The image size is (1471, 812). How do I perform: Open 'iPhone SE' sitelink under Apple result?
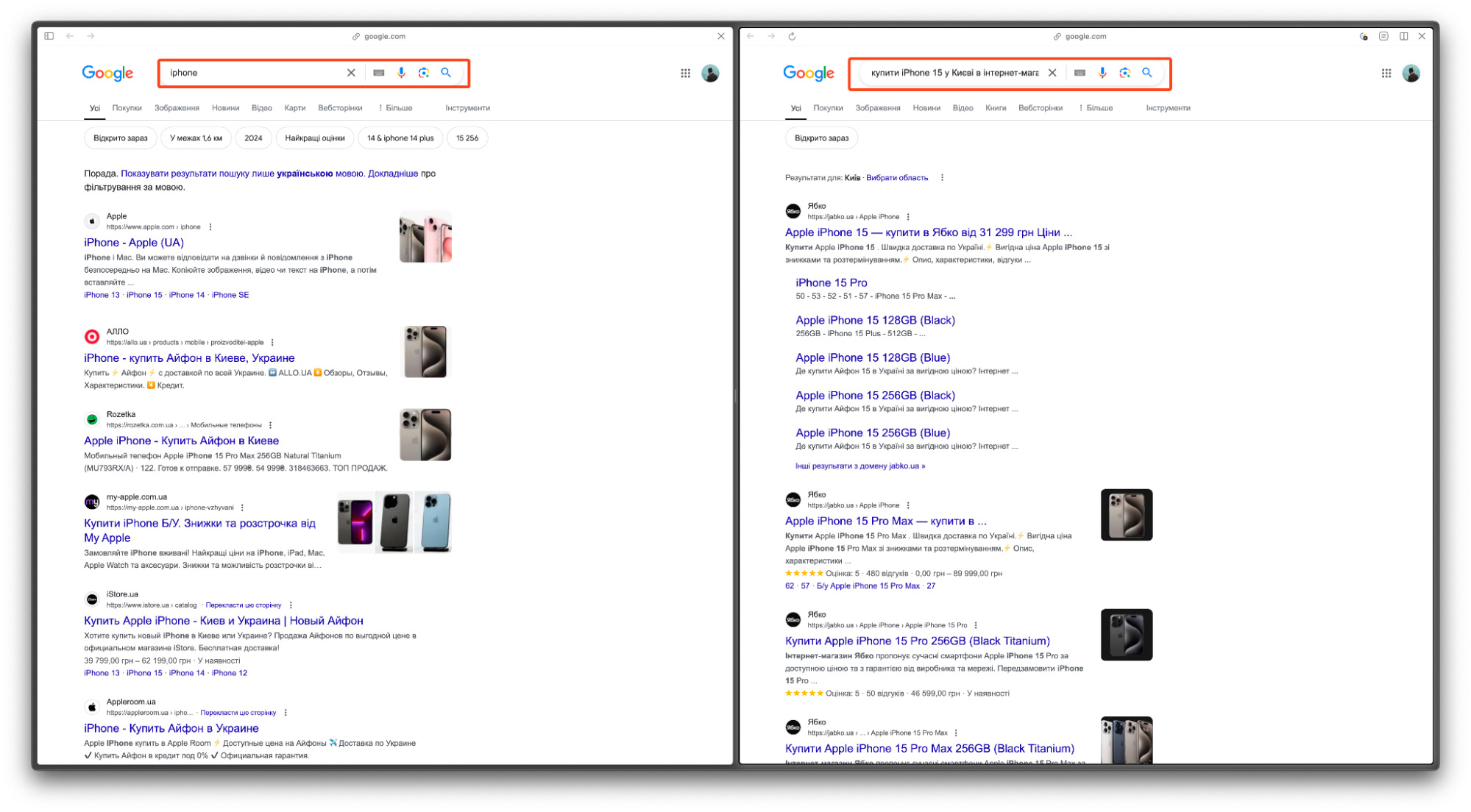[x=230, y=295]
